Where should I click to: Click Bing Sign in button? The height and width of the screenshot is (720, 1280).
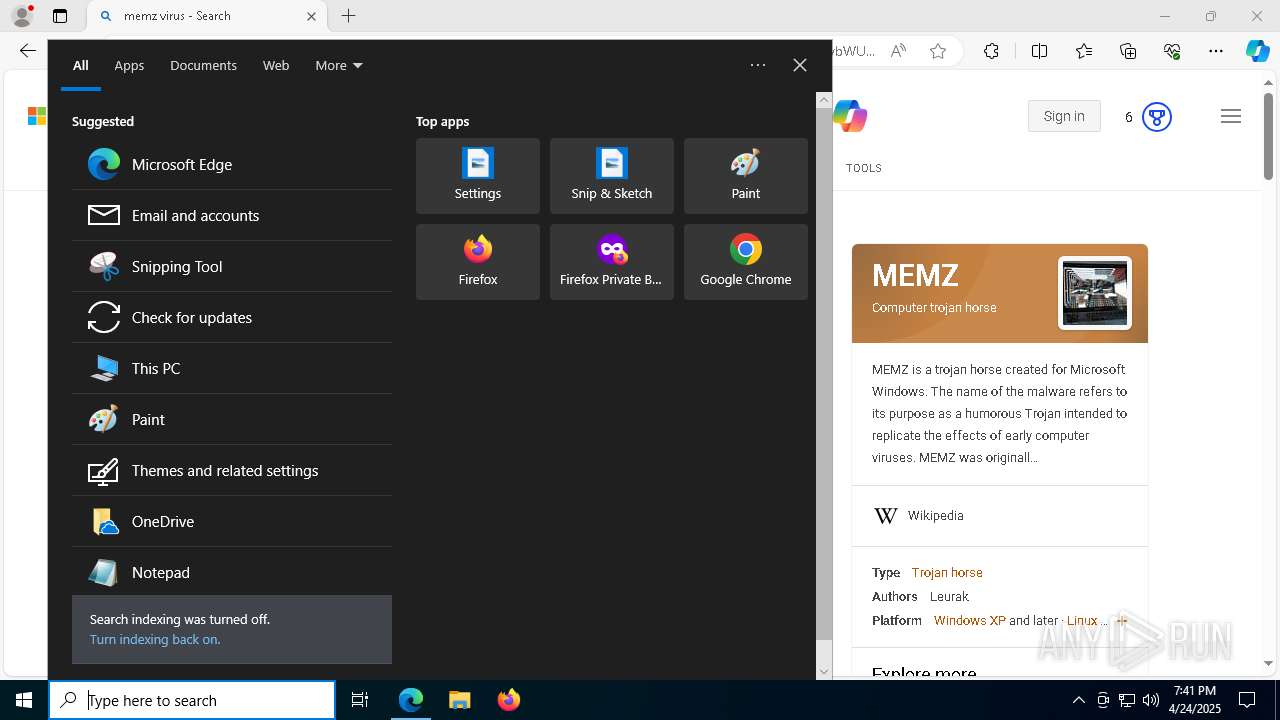point(1064,116)
